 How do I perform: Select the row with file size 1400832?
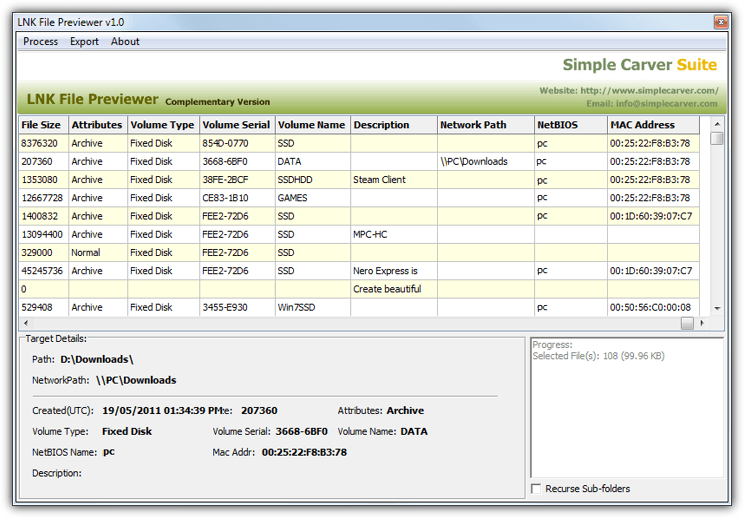point(359,216)
